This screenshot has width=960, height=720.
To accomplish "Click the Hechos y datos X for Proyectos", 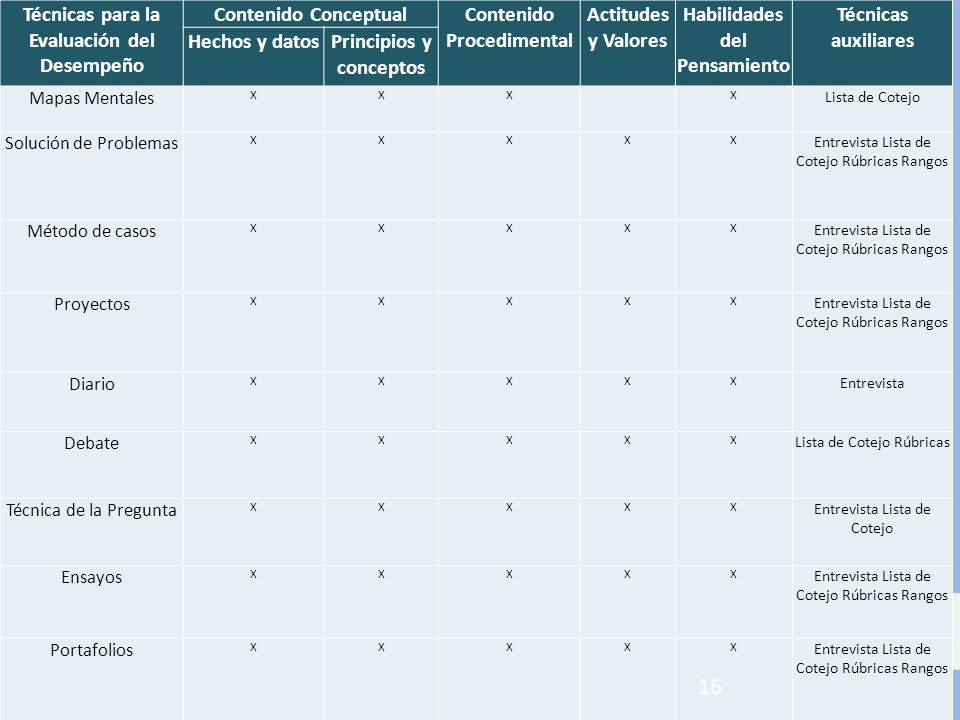I will 253,301.
